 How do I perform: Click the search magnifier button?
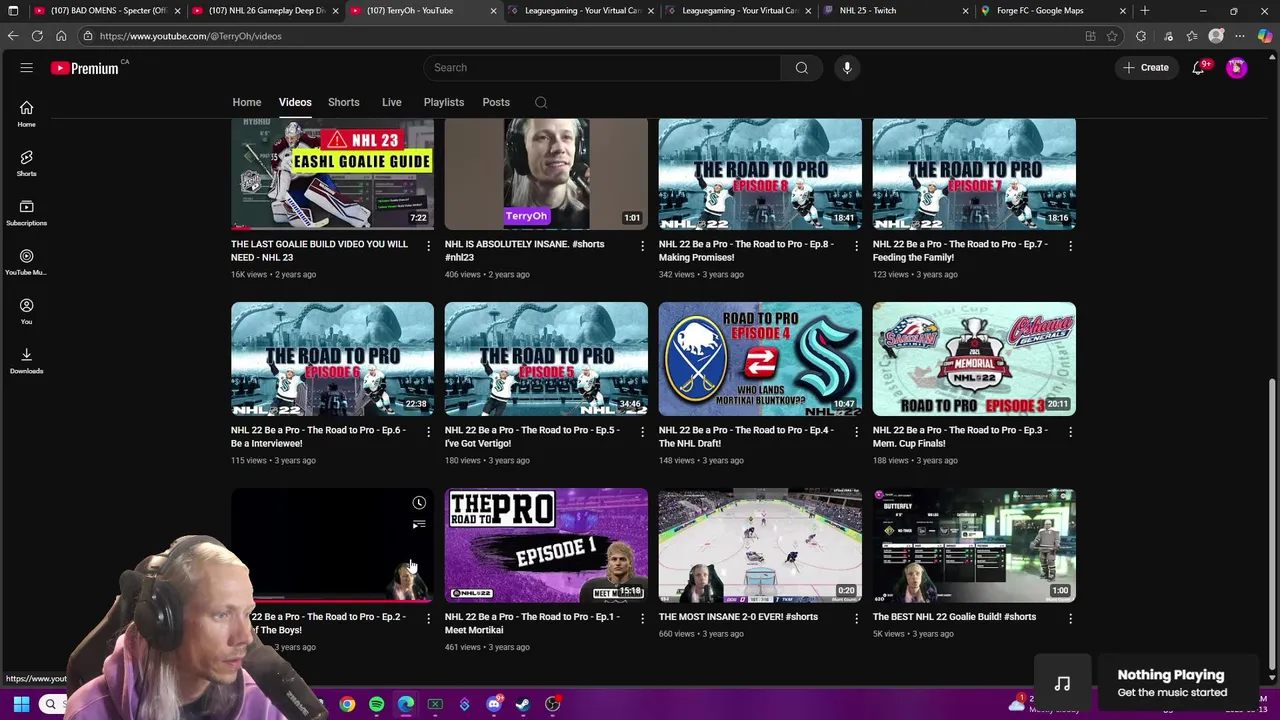[801, 68]
